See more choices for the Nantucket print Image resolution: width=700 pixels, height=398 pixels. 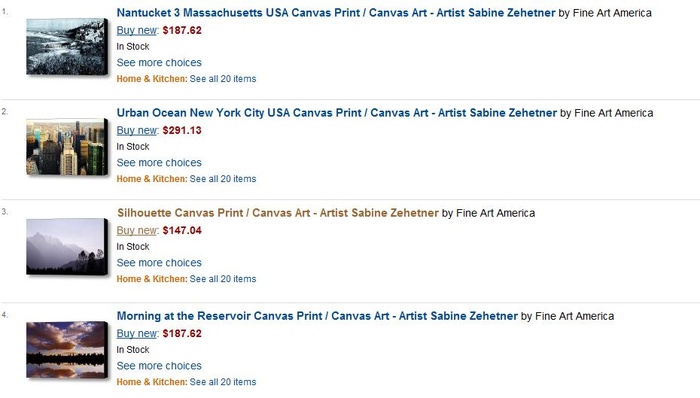(x=159, y=62)
